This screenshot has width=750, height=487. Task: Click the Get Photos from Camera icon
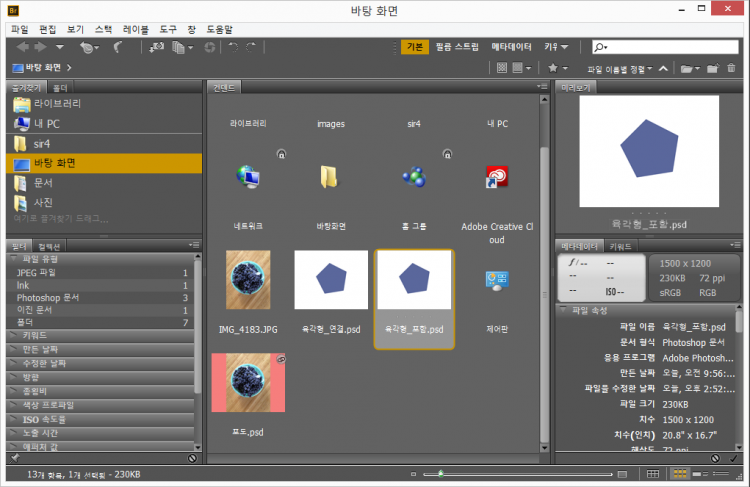pos(157,47)
